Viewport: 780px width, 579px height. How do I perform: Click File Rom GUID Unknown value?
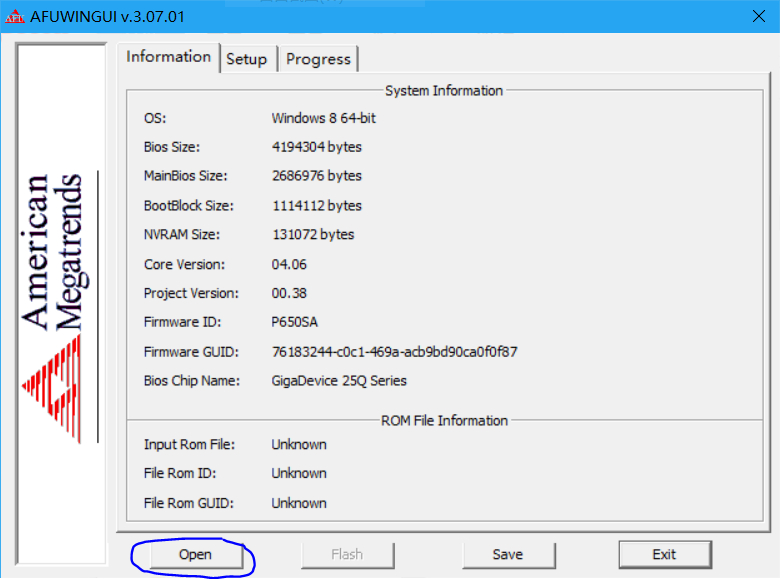tap(299, 503)
